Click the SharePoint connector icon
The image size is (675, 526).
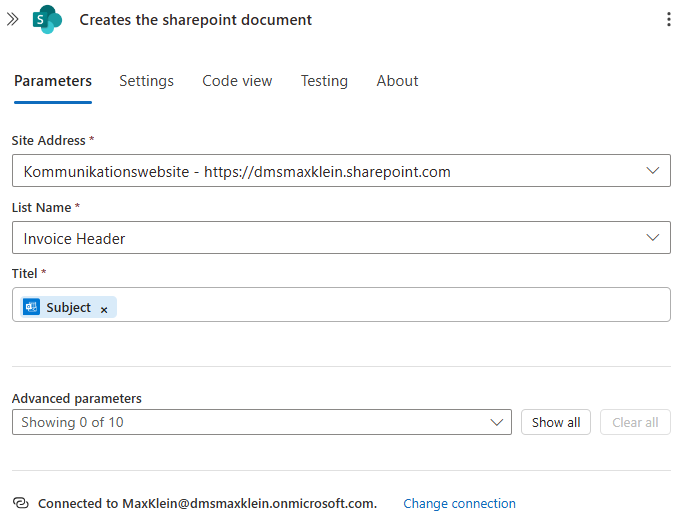[x=47, y=19]
